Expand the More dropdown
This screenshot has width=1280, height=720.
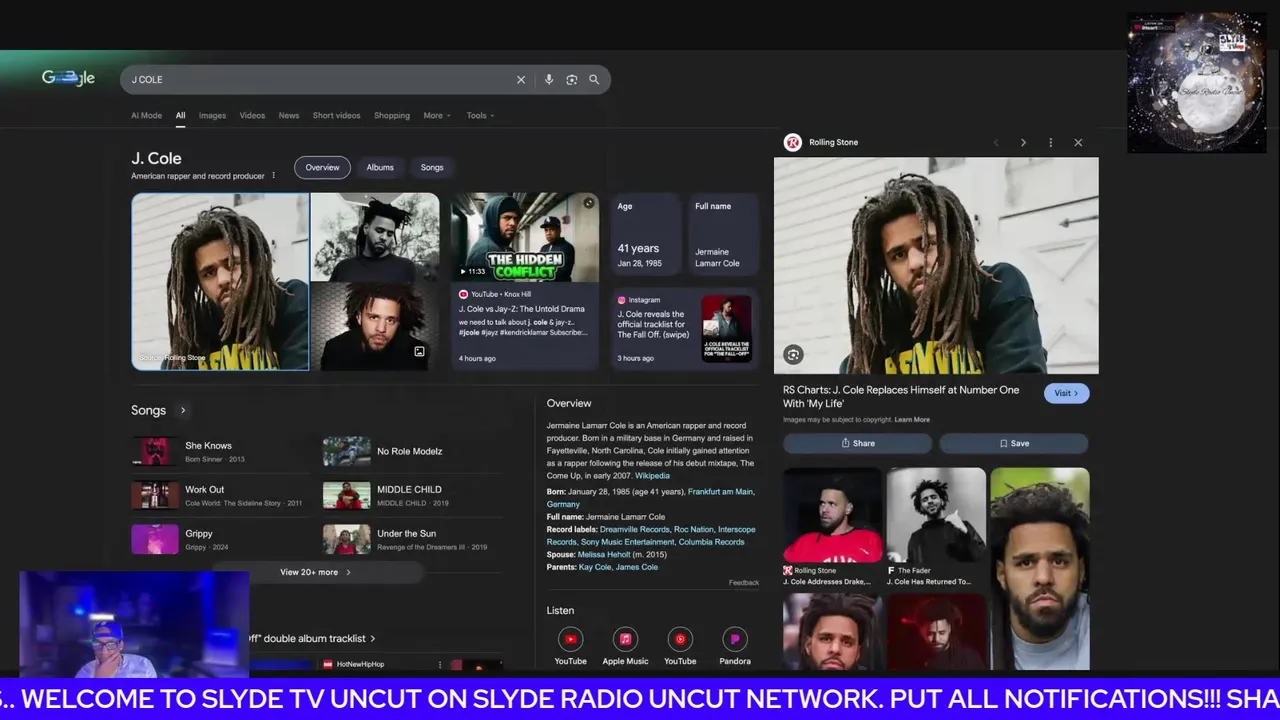pos(437,115)
